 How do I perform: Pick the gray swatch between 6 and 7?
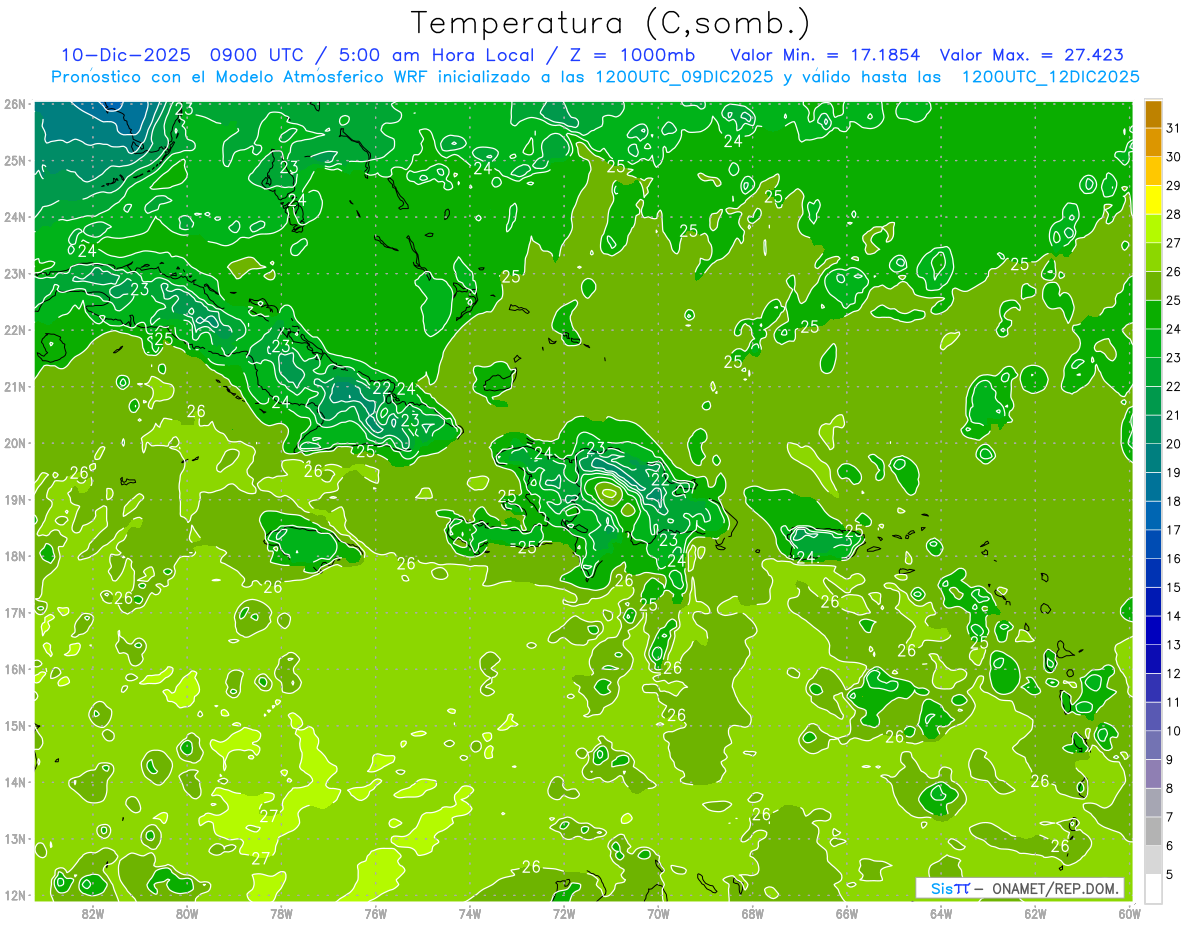pos(1153,831)
